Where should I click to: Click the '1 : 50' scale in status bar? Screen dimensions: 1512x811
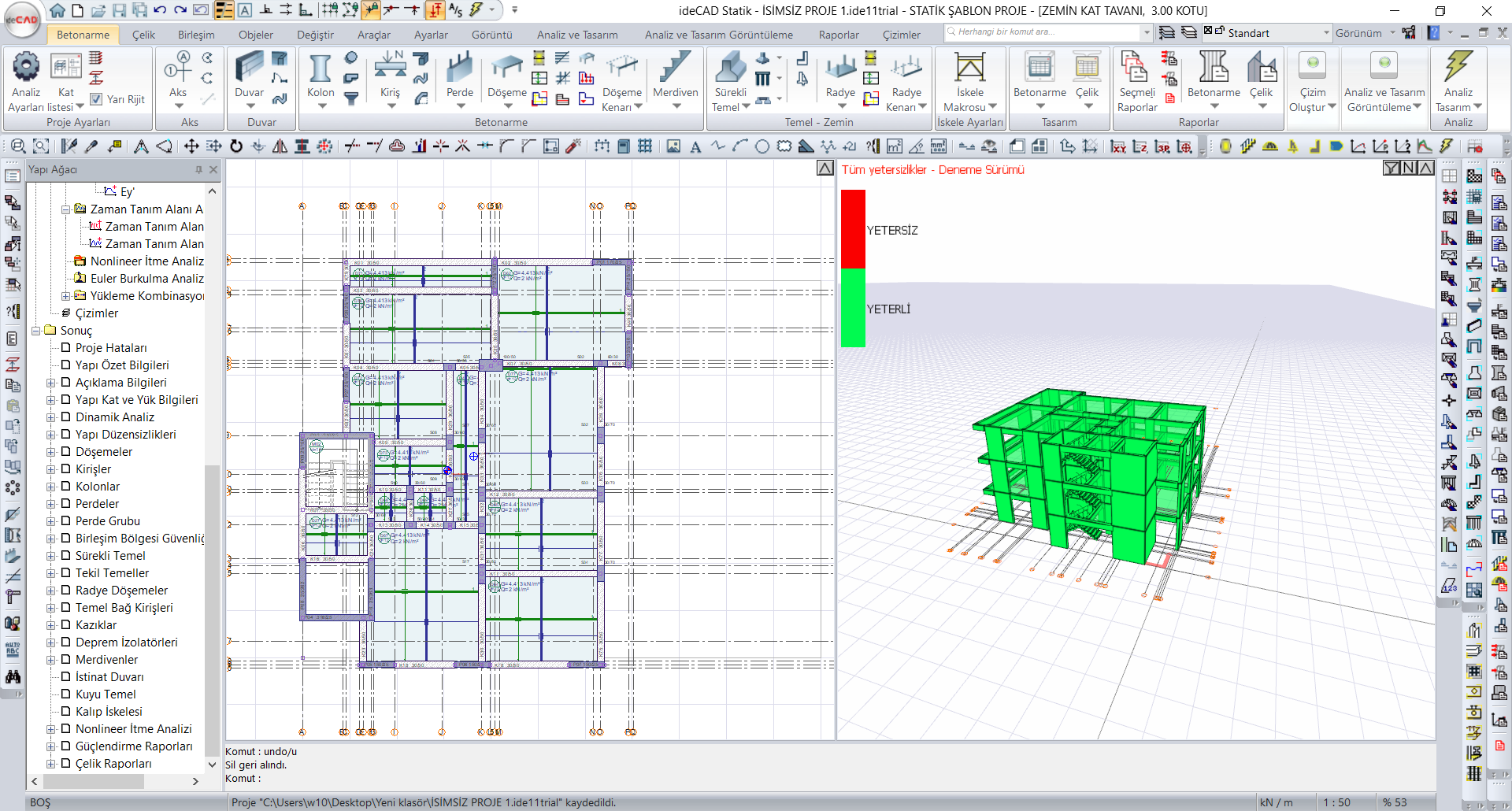point(1336,802)
